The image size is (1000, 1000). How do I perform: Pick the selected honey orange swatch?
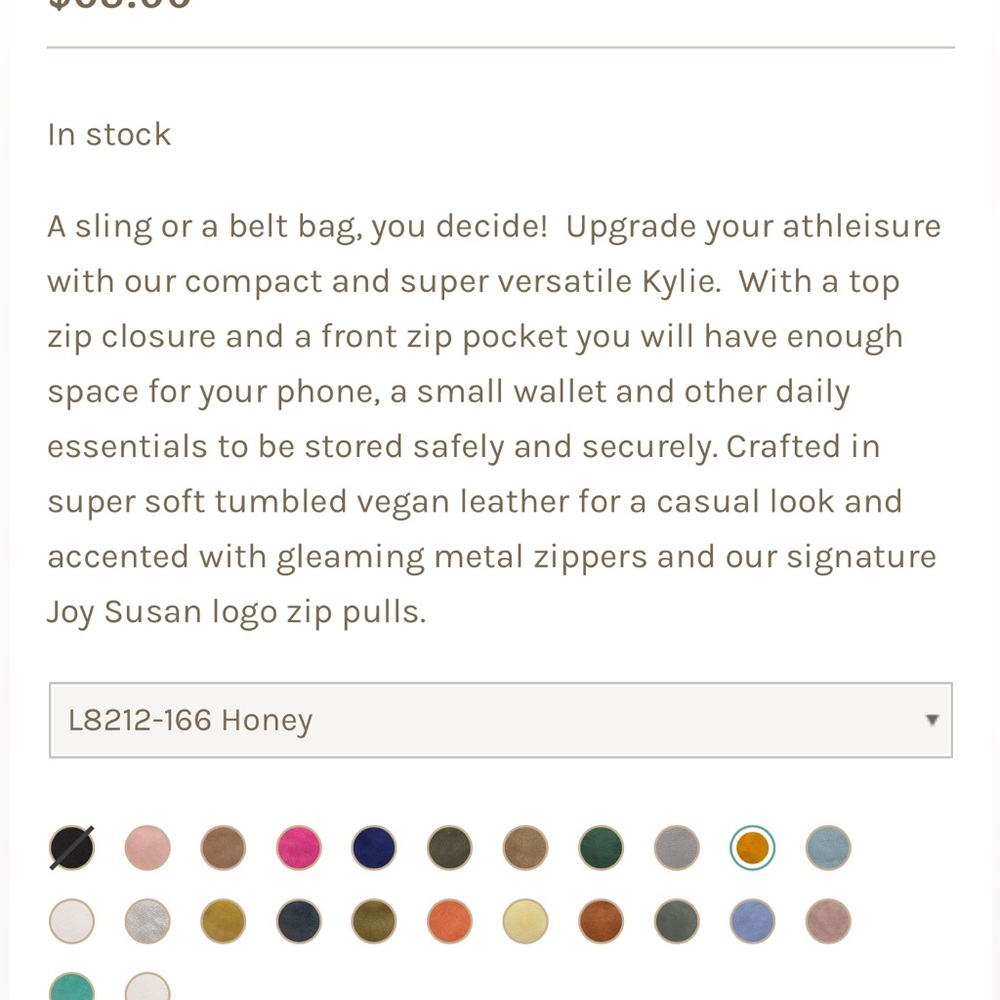pos(753,848)
